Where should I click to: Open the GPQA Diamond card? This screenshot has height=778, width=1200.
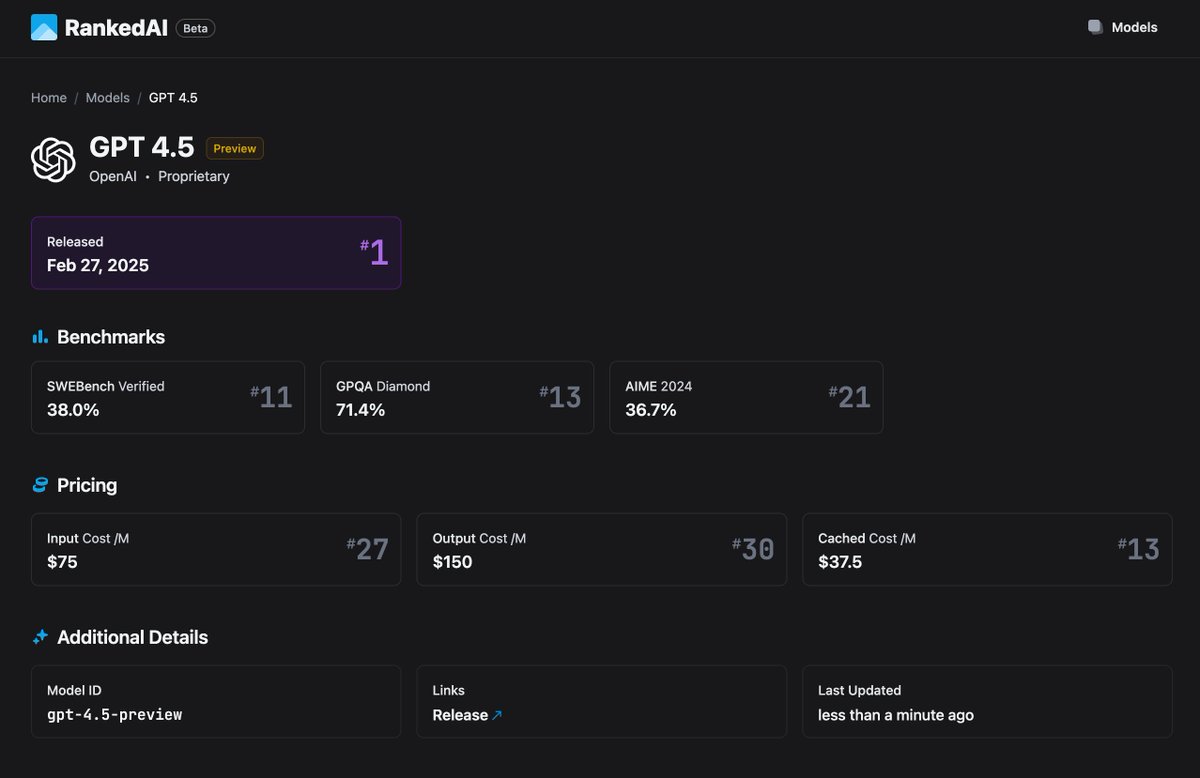457,397
